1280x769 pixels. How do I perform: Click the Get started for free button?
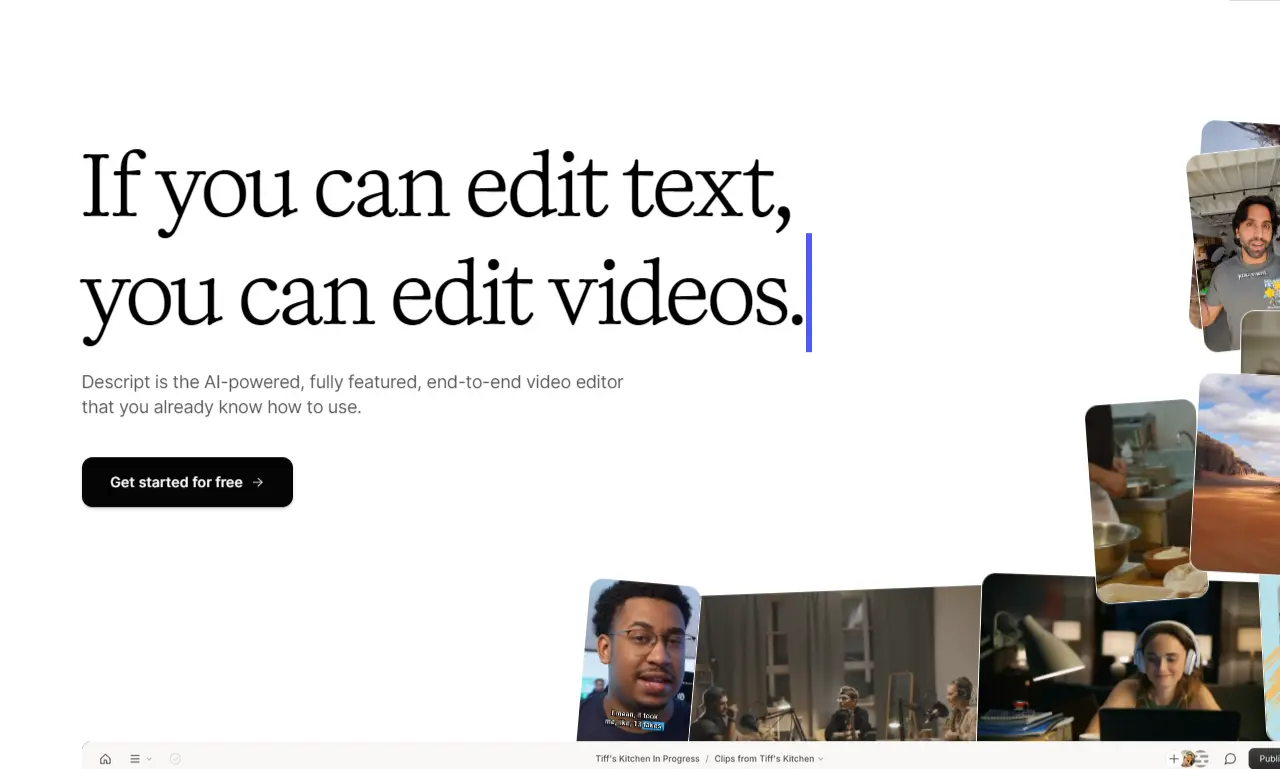tap(187, 482)
